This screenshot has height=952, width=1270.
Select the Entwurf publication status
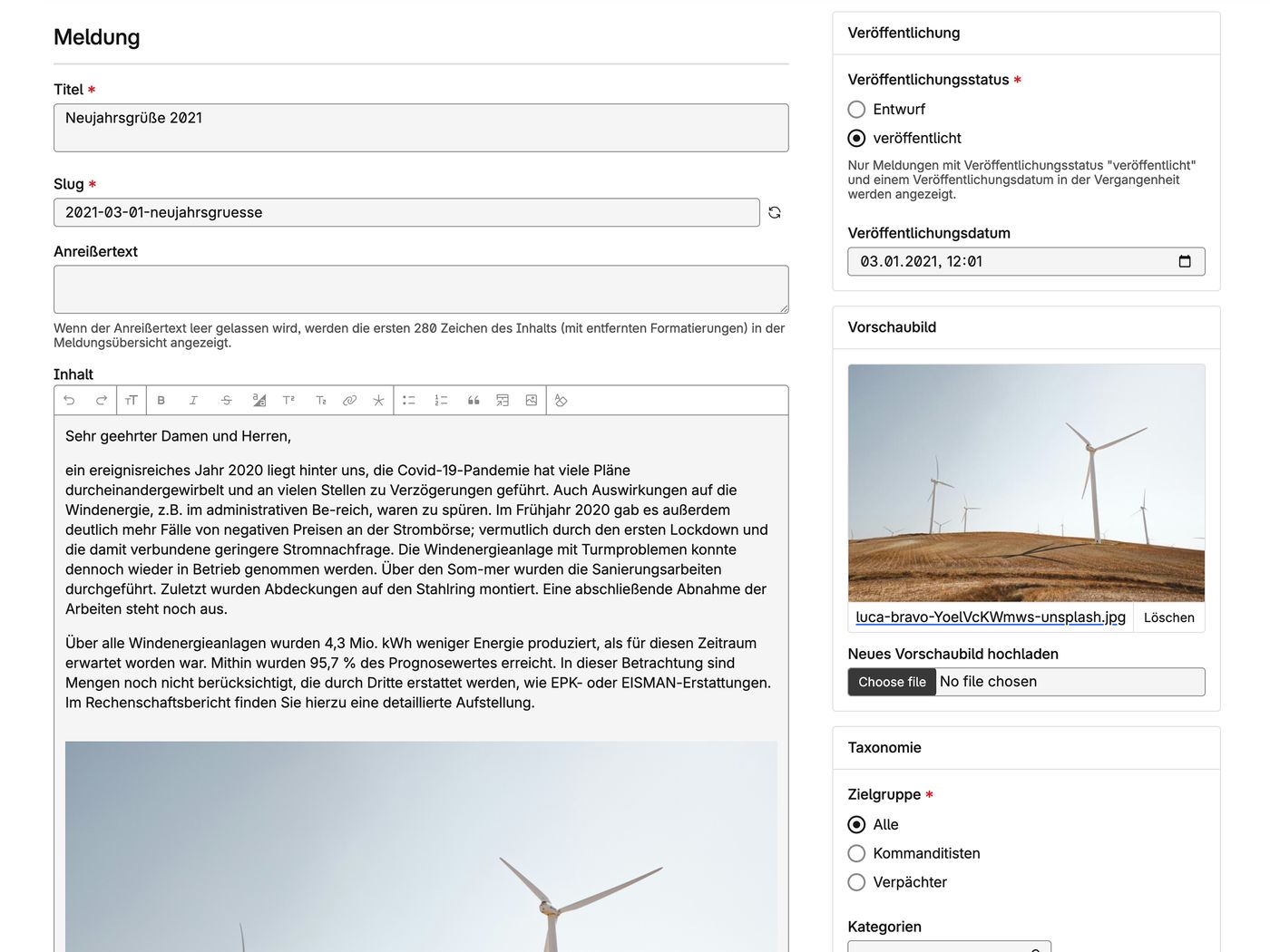pyautogui.click(x=856, y=110)
